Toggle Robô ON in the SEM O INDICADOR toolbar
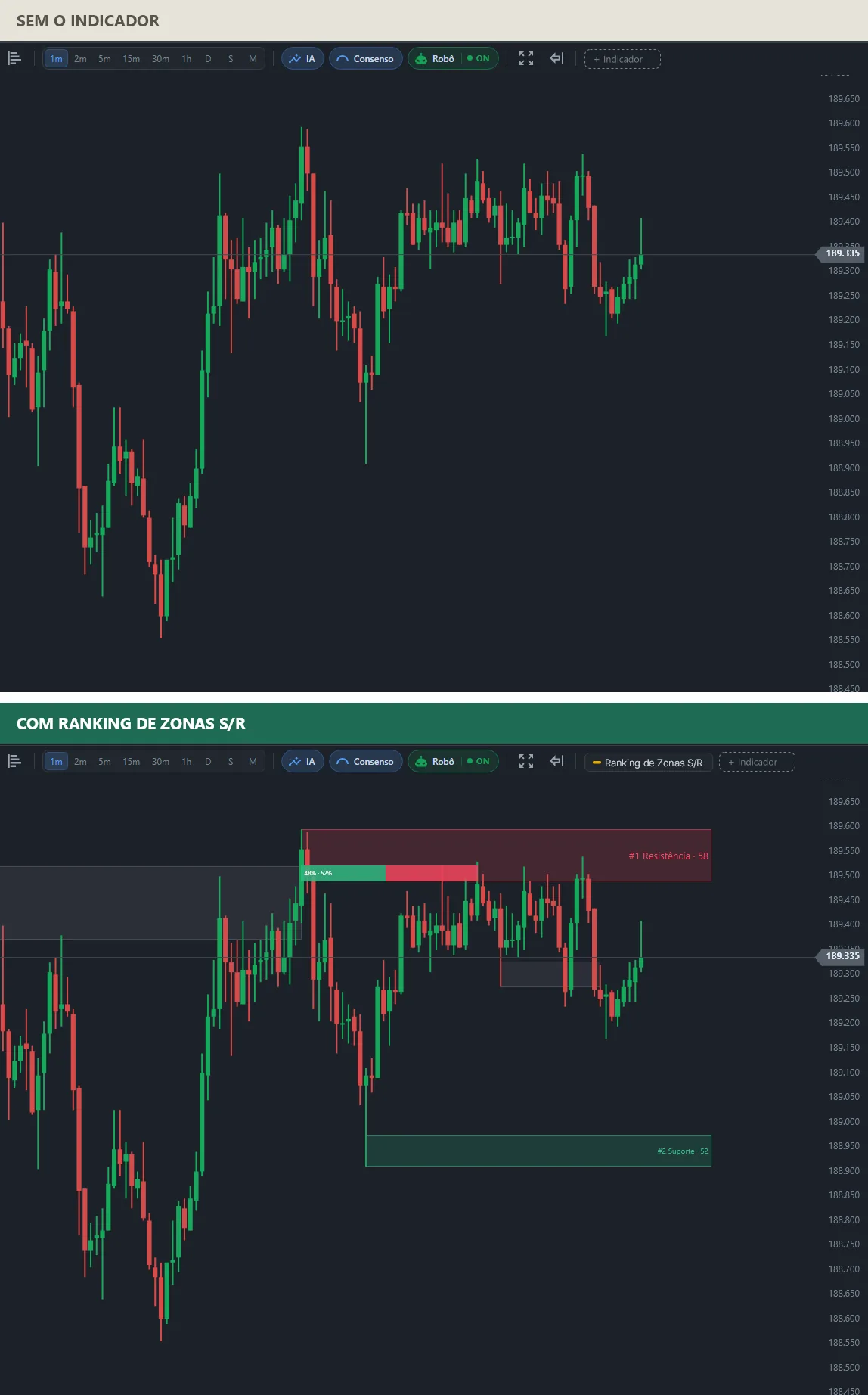868x1395 pixels. (453, 59)
